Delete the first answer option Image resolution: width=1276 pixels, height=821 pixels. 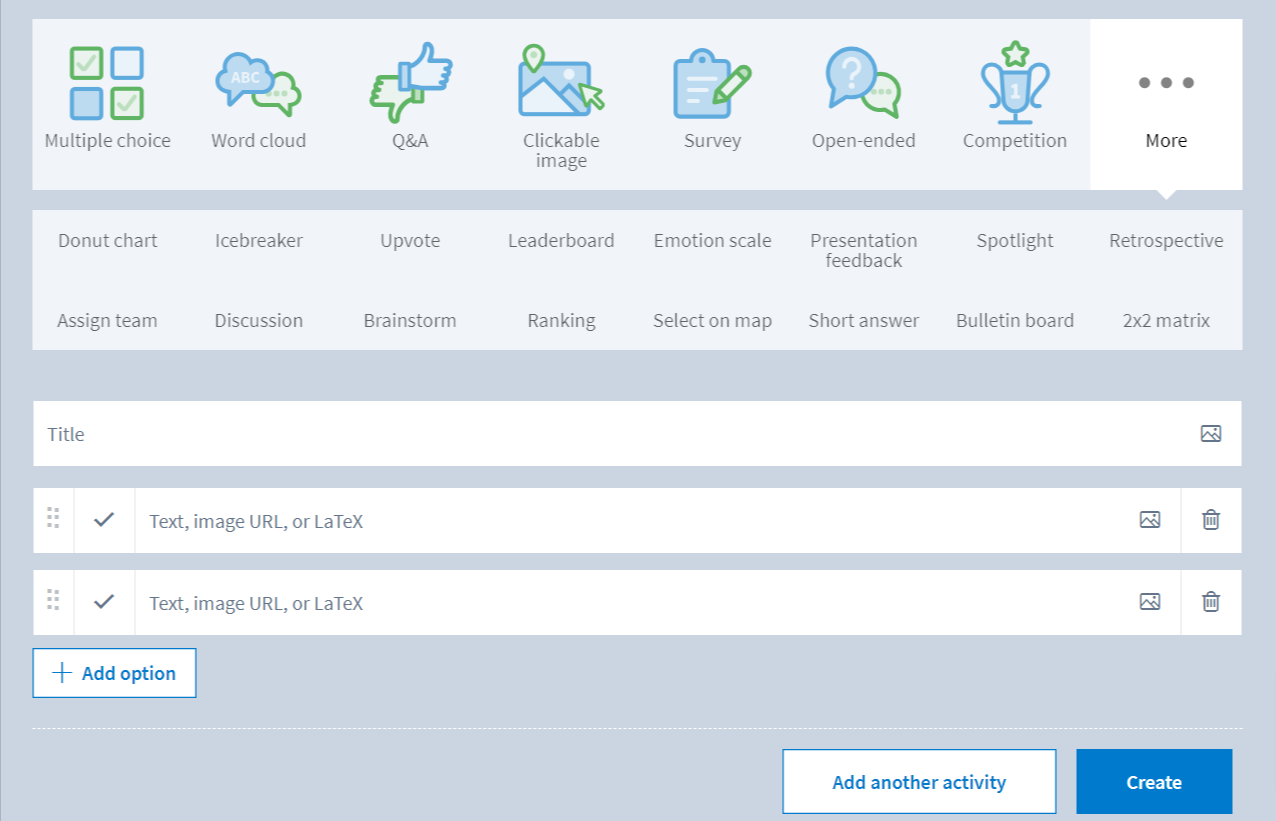(1210, 520)
